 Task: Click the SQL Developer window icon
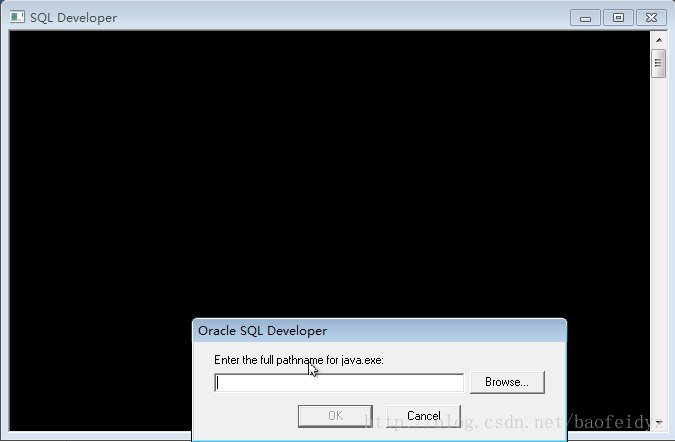point(17,17)
